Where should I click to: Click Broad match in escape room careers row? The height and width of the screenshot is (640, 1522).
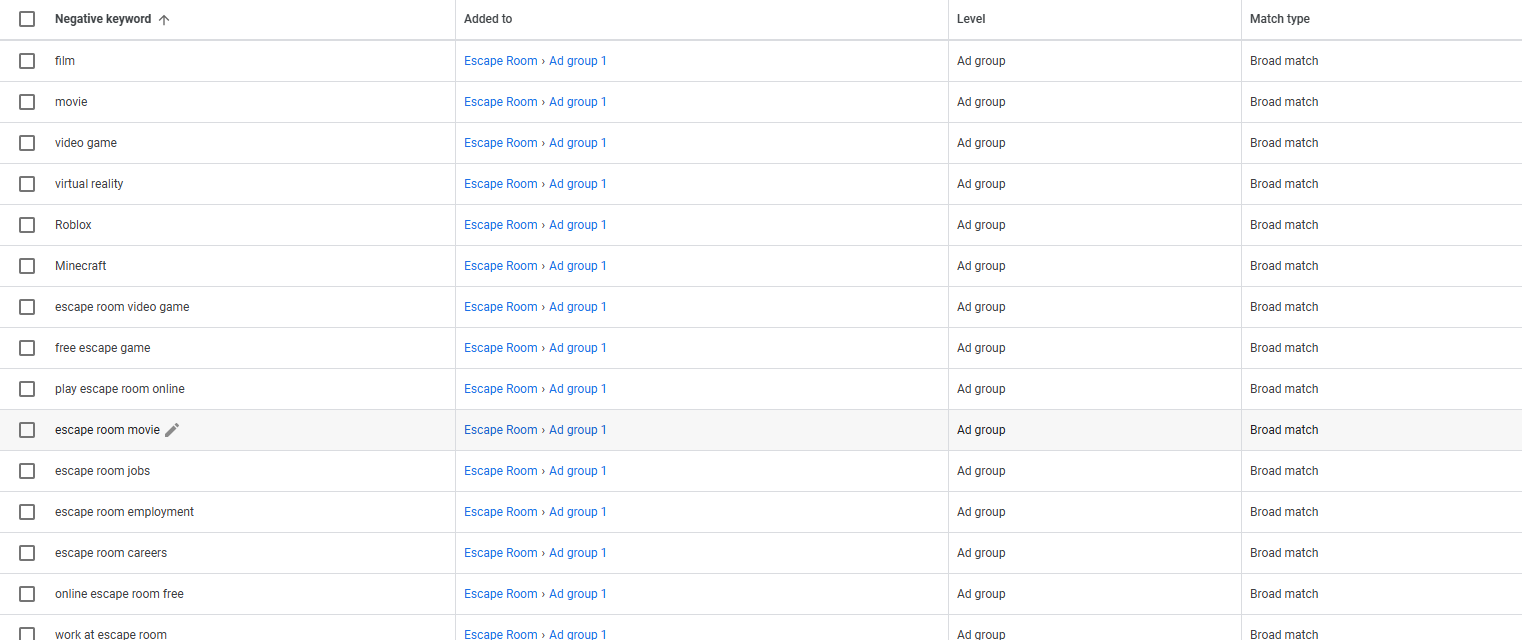coord(1284,553)
